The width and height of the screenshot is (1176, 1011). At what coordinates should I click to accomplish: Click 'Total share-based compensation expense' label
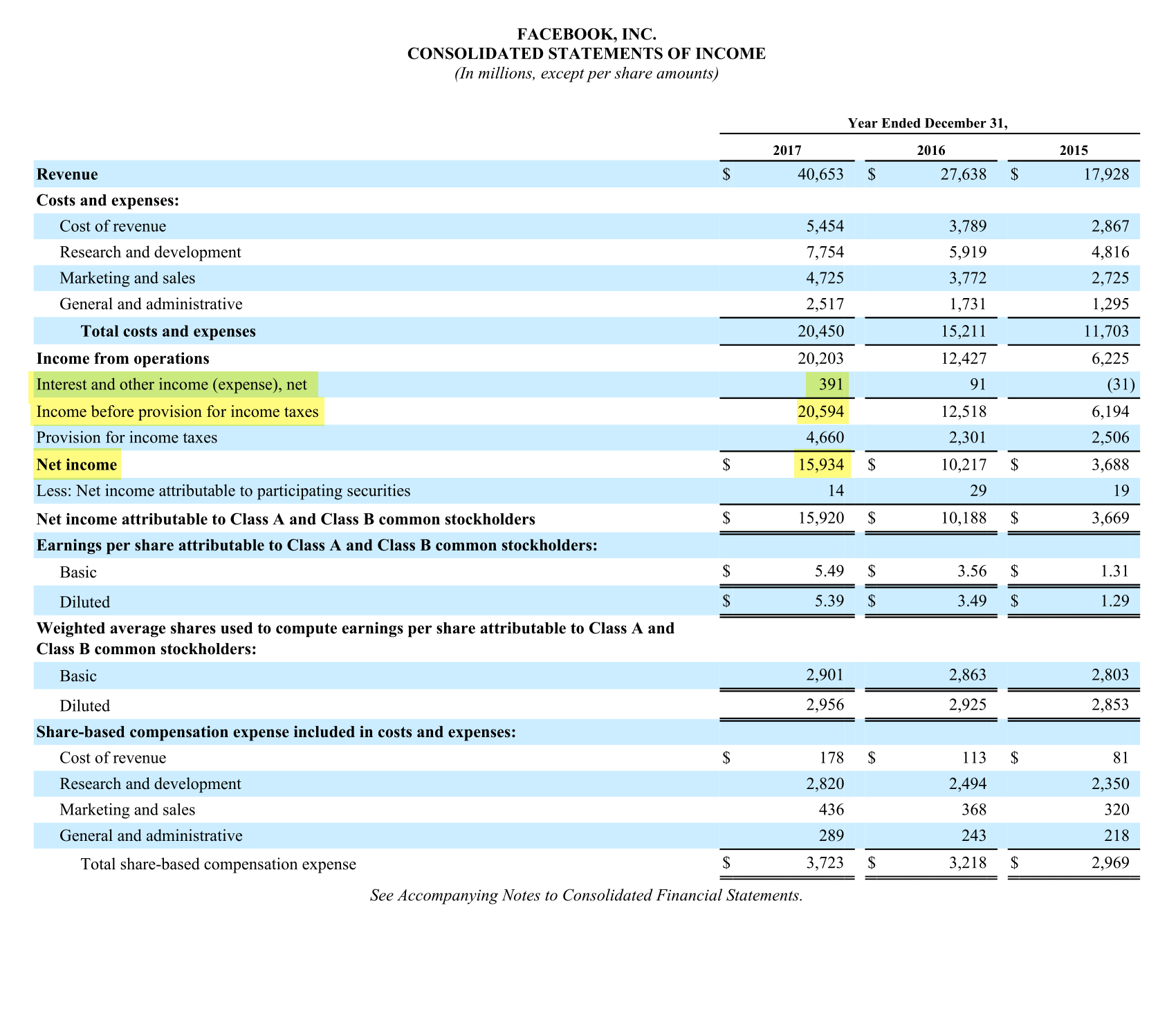(x=219, y=864)
